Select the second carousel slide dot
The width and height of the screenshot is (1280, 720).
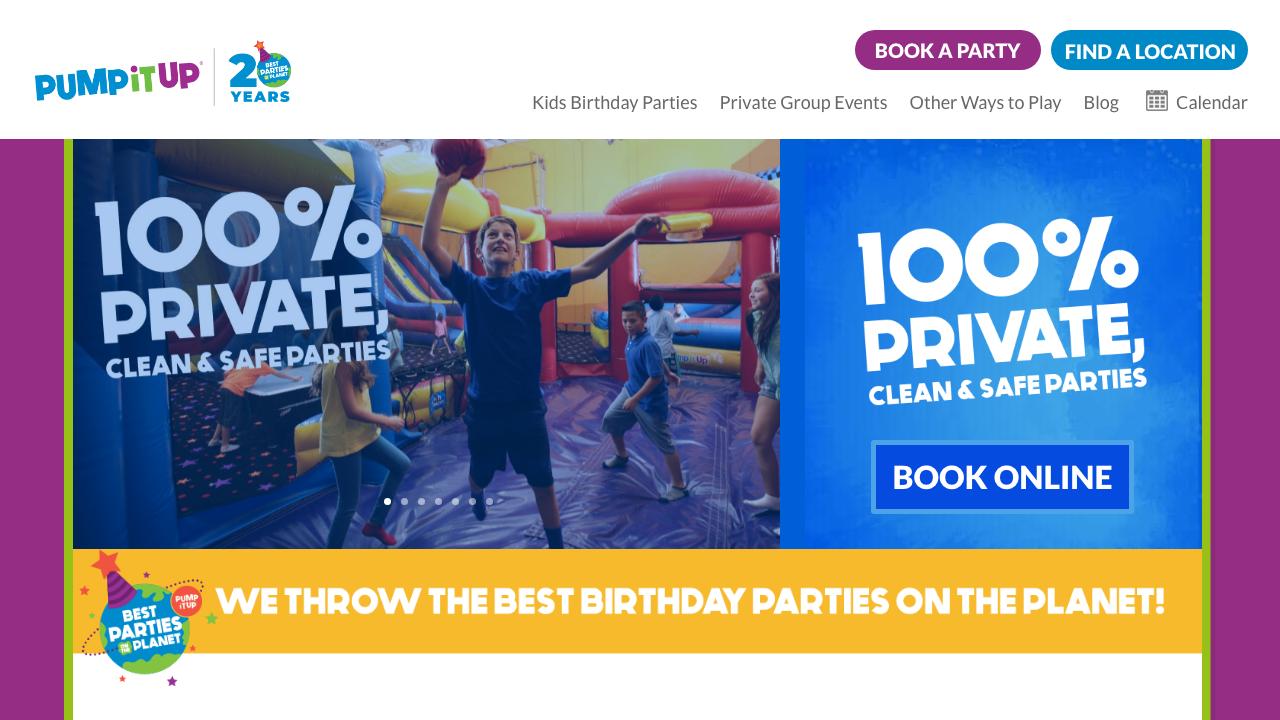point(404,501)
